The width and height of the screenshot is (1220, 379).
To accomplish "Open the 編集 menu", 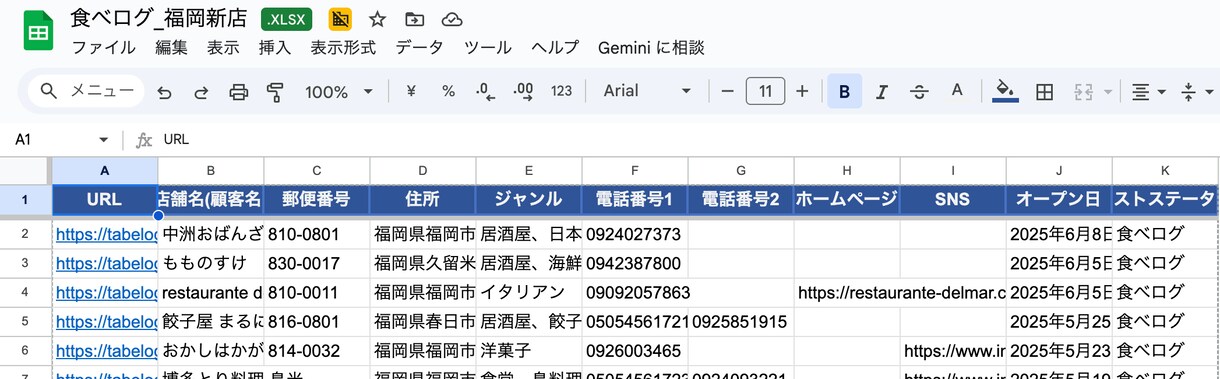I will coord(171,47).
